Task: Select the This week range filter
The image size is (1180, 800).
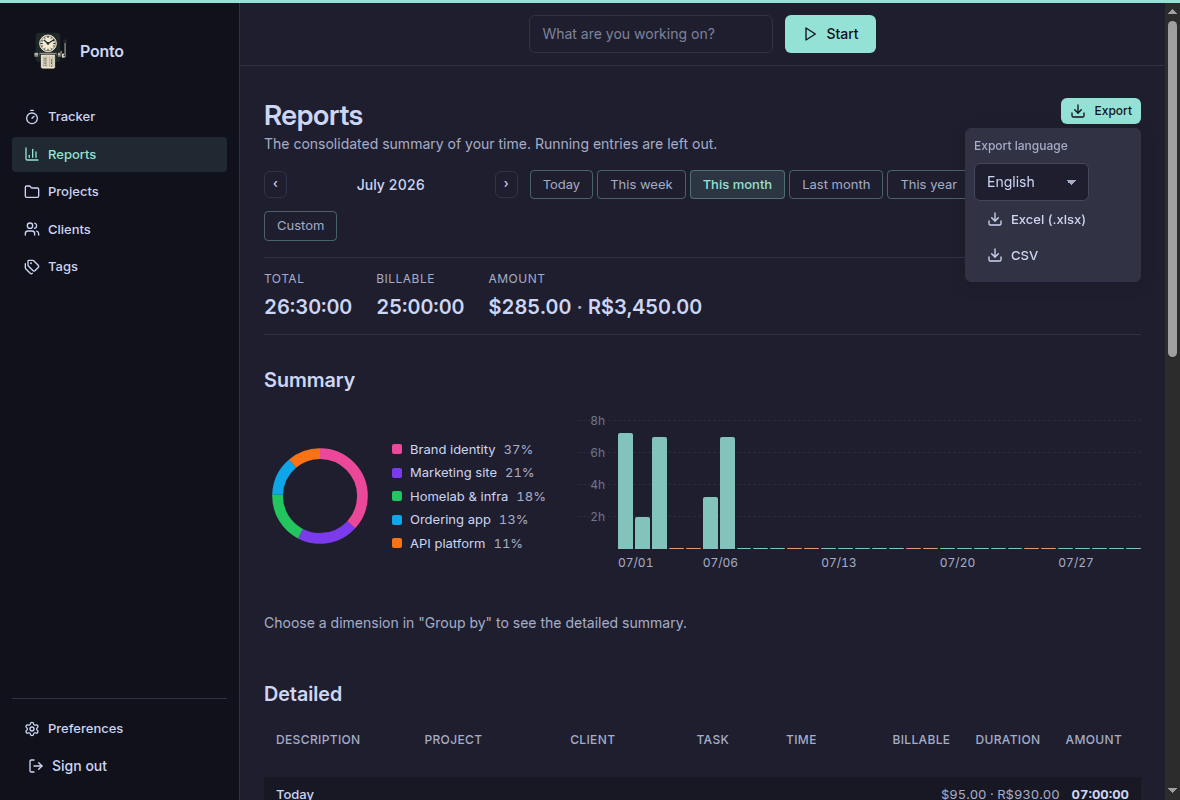Action: (x=641, y=184)
